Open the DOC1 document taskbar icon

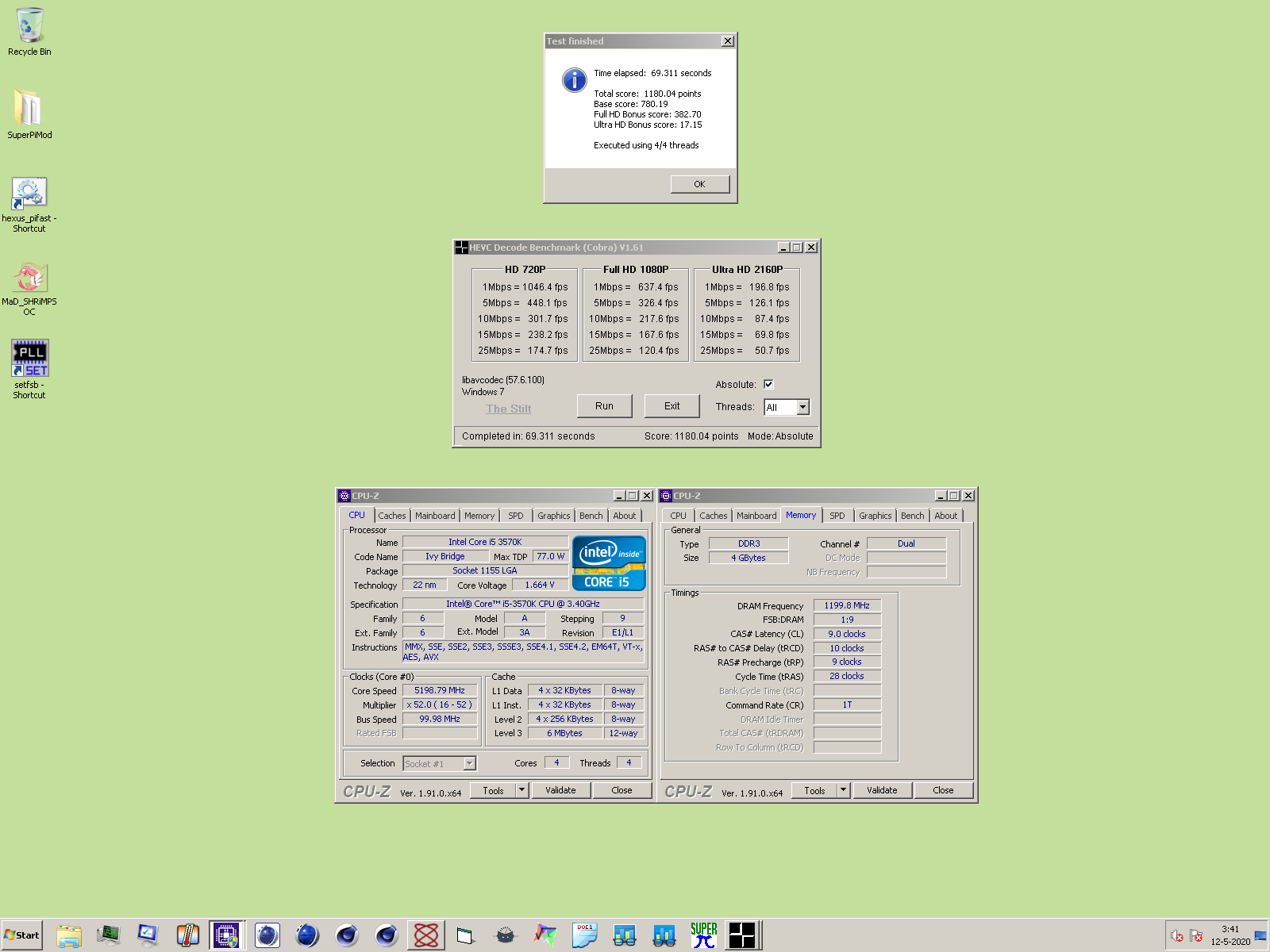pos(585,935)
